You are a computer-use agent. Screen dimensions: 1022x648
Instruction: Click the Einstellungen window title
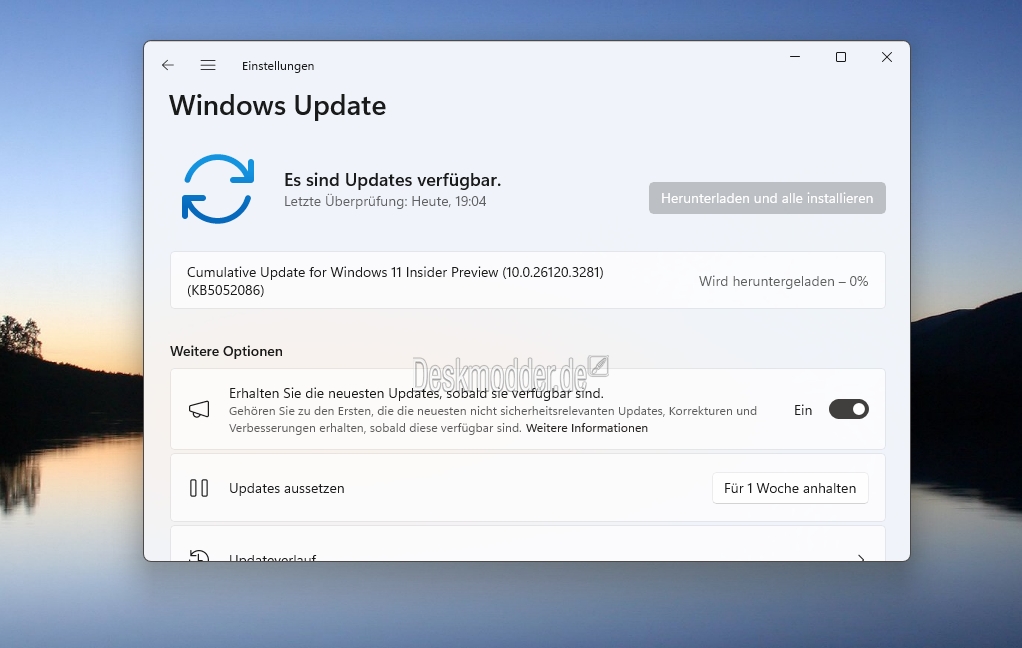coord(278,66)
